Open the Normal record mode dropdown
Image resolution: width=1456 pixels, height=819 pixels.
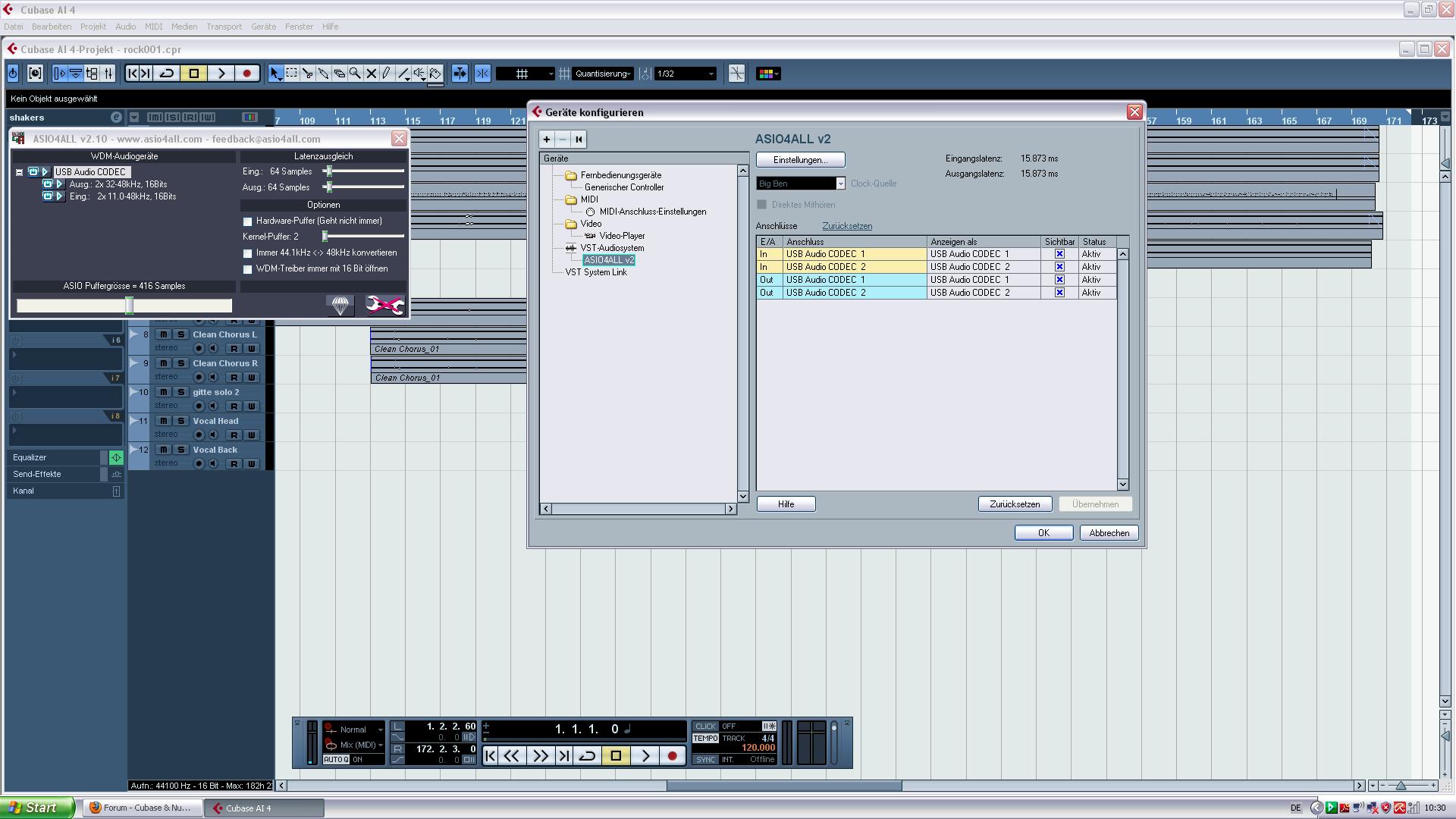(x=354, y=730)
